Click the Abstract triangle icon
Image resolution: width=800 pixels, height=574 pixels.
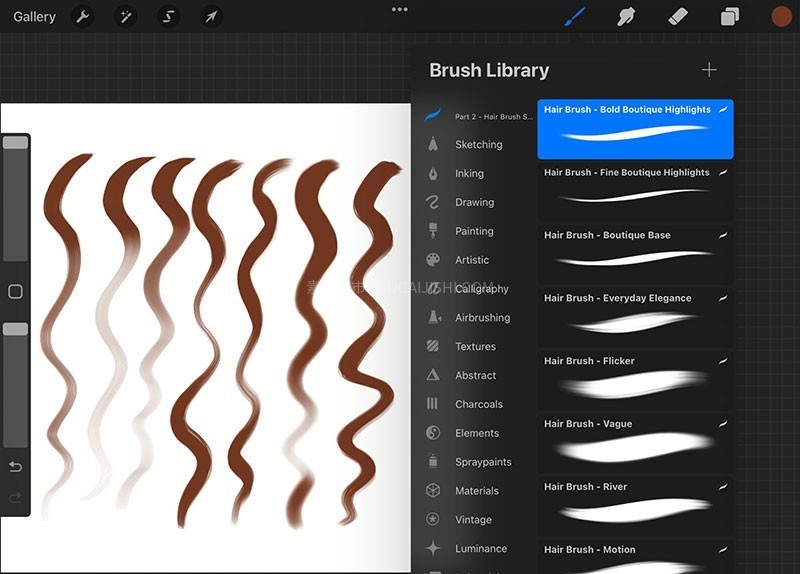pyautogui.click(x=433, y=375)
